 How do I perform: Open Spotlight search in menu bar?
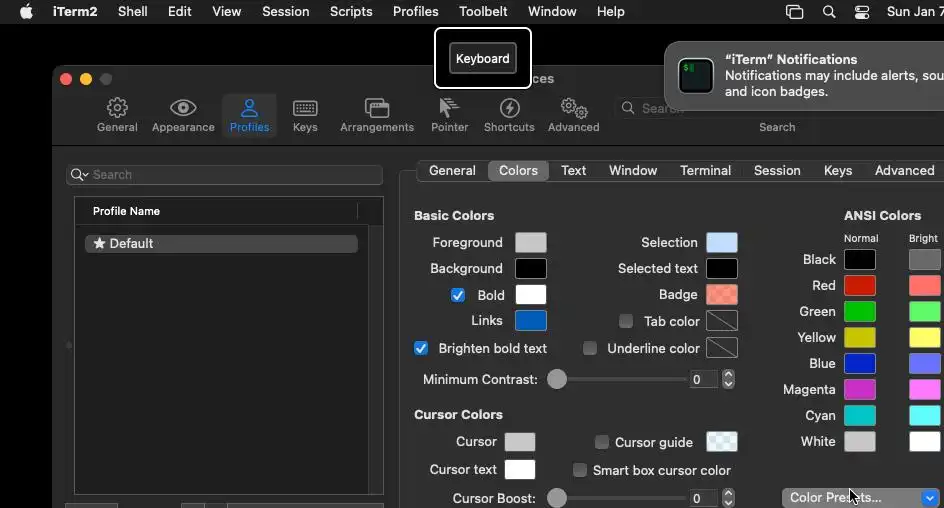point(829,11)
